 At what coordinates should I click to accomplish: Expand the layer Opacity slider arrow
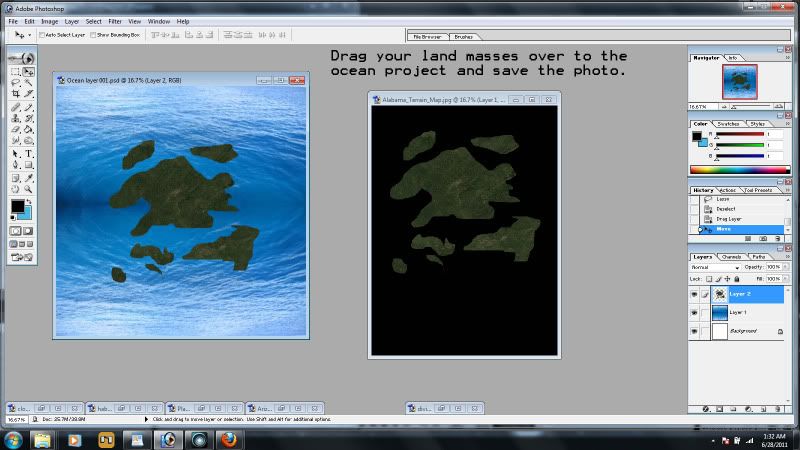[788, 268]
